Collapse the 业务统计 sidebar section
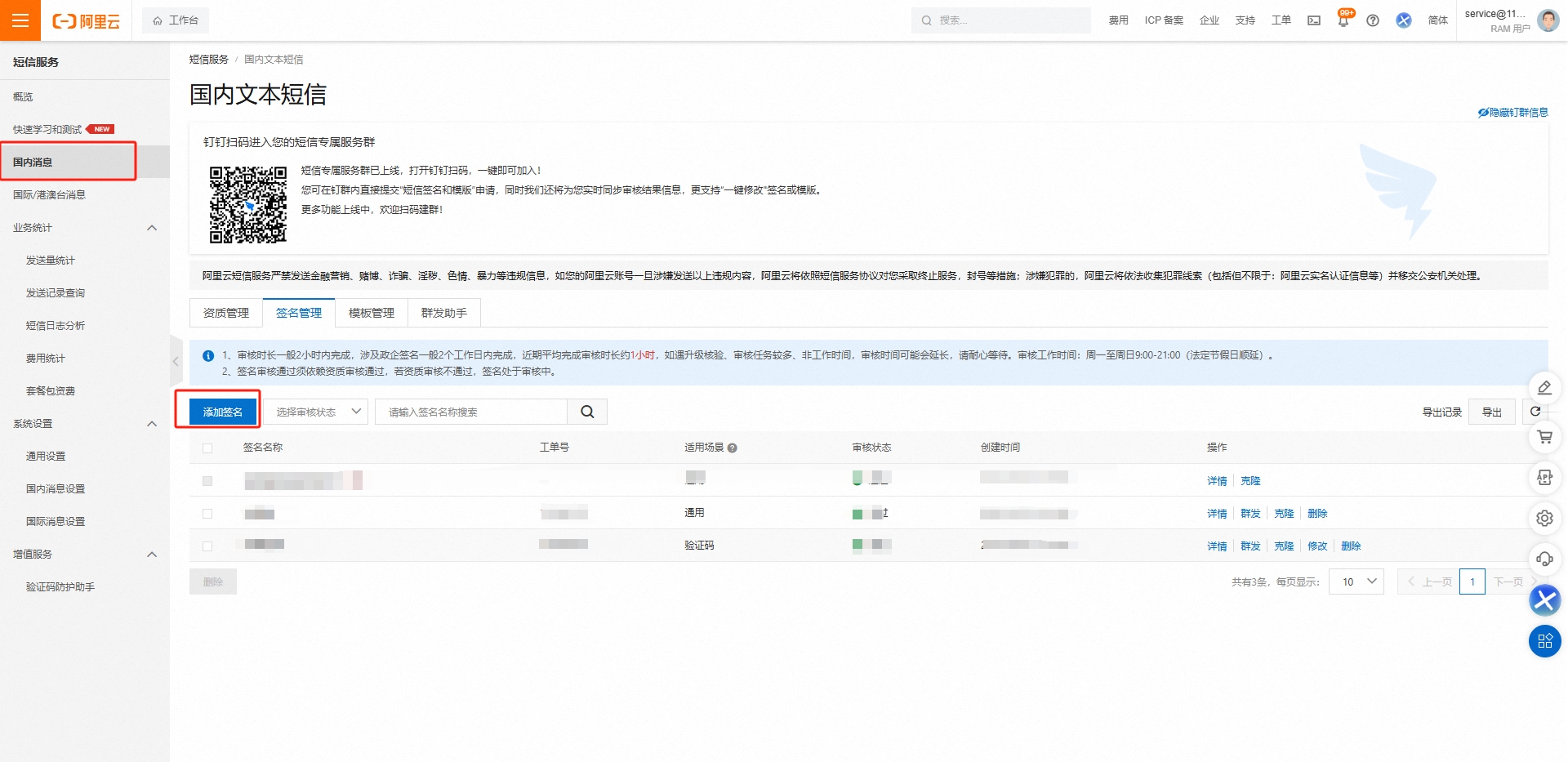 coord(152,228)
